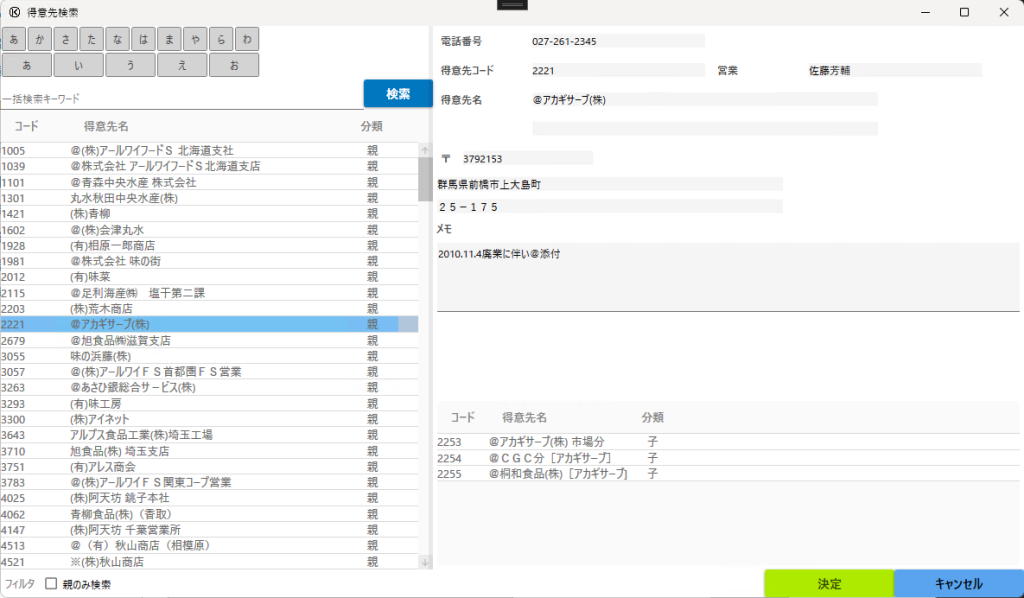Image resolution: width=1024 pixels, height=598 pixels.
Task: Click the た kana filter button
Action: click(x=91, y=39)
